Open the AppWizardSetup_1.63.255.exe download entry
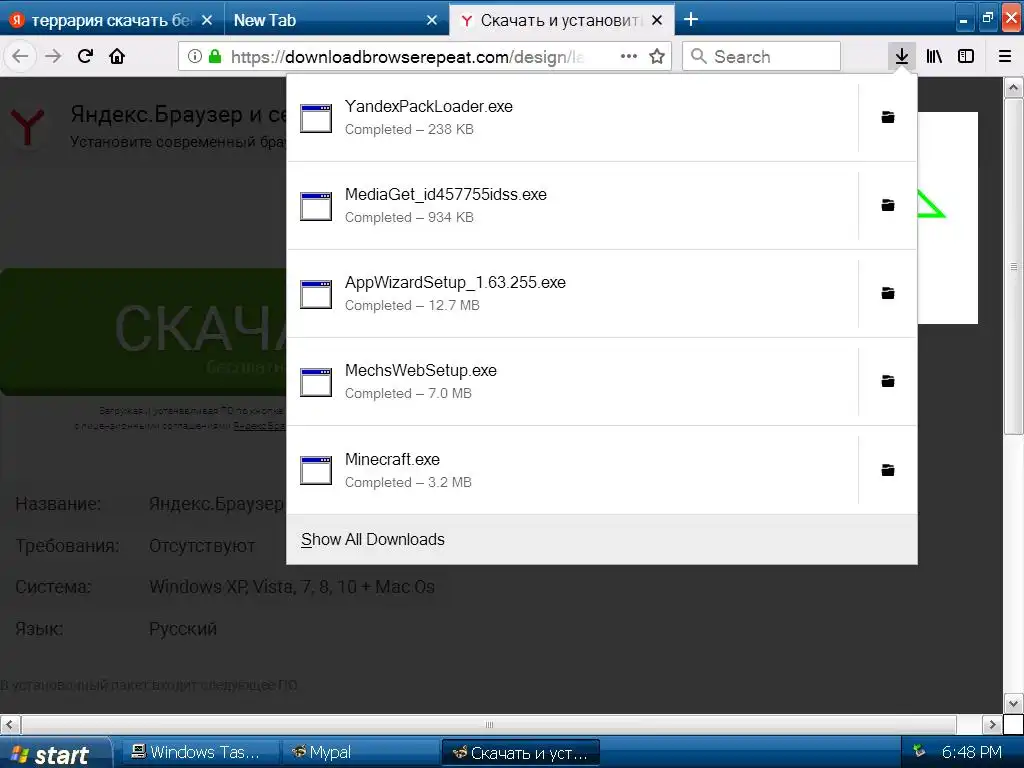Image resolution: width=1024 pixels, height=768 pixels. 572,294
